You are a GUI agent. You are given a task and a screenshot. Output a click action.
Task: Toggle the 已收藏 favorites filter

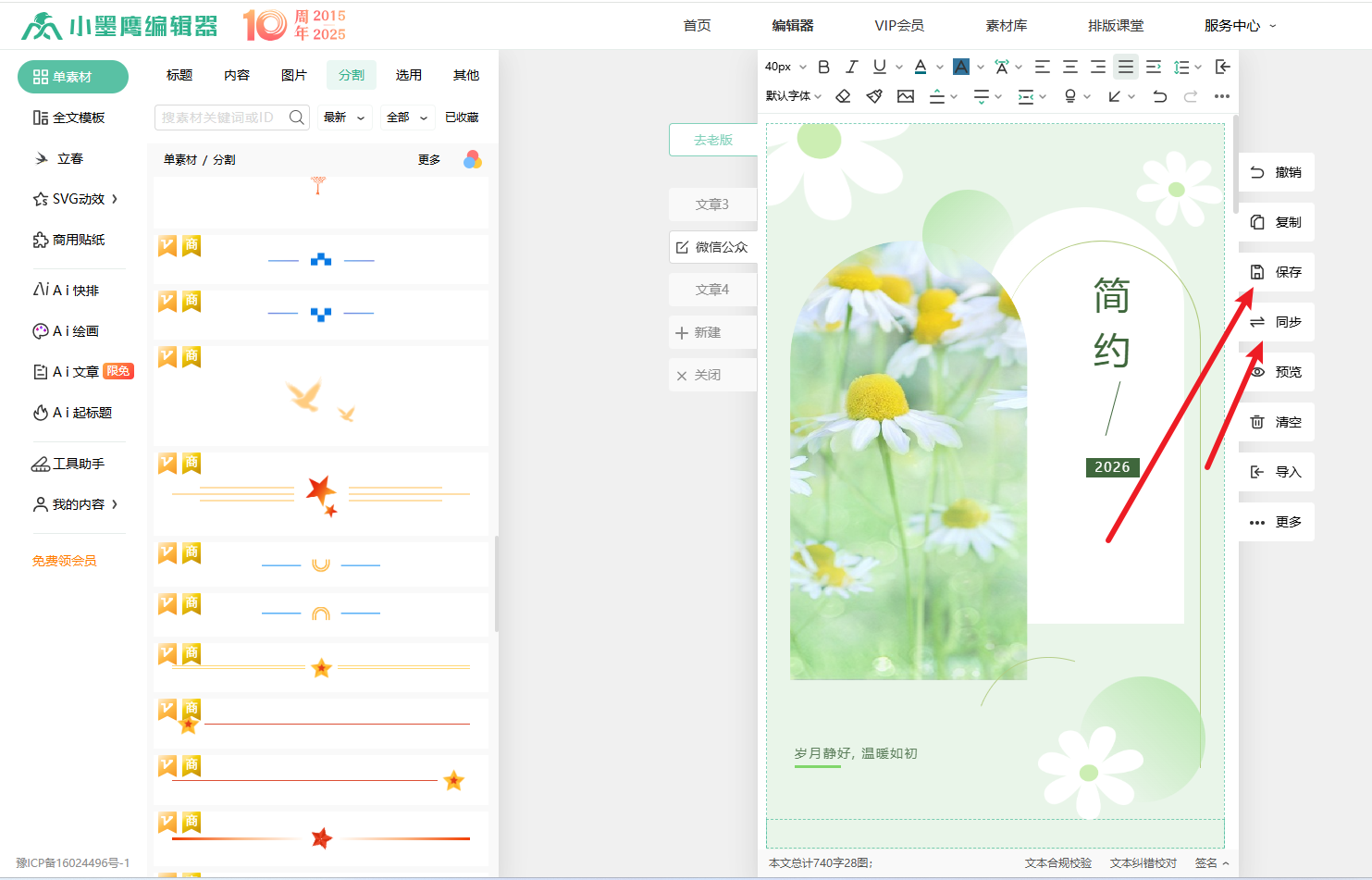(462, 118)
